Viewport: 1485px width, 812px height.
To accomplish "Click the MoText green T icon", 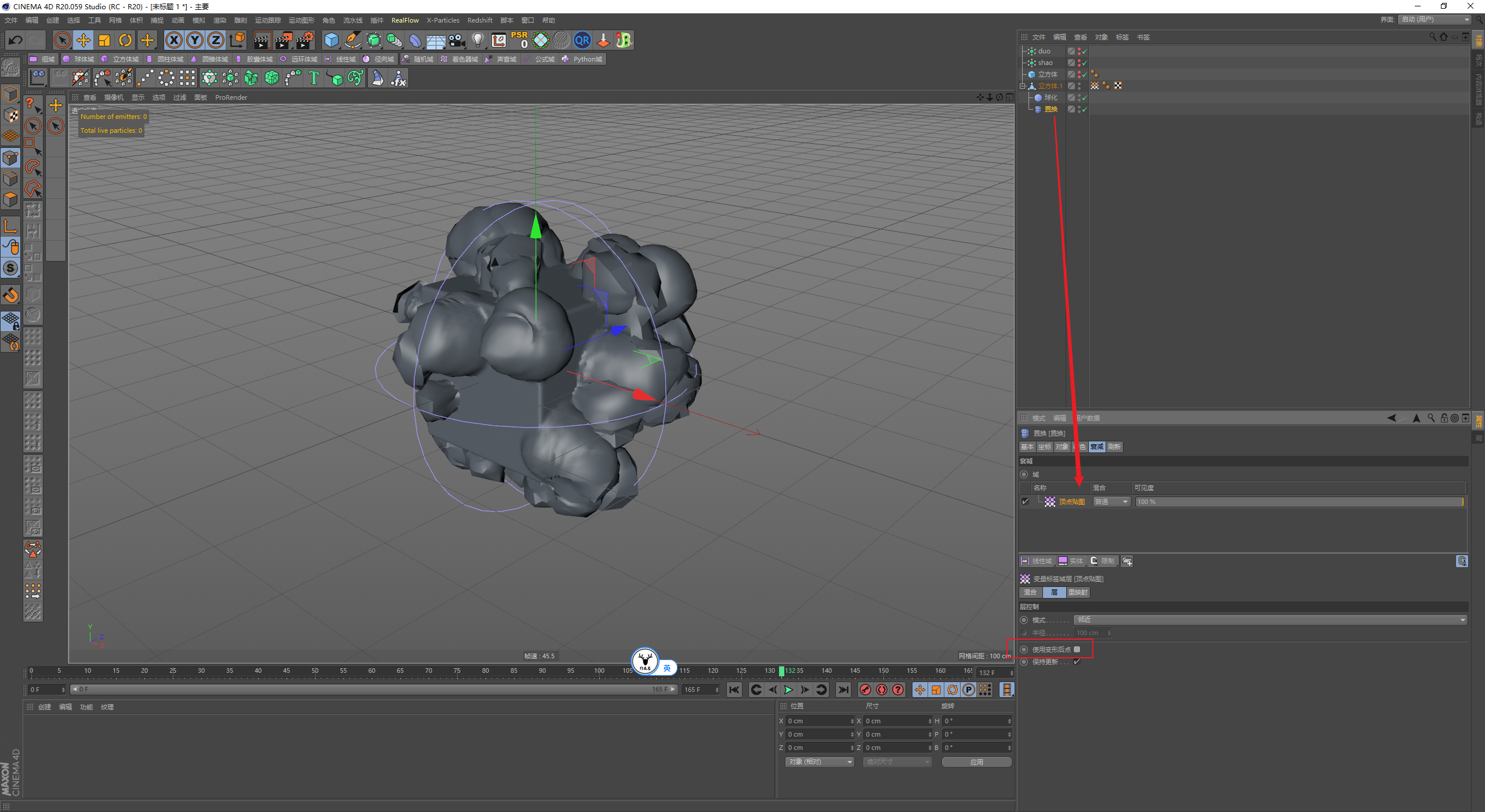I will pos(314,78).
